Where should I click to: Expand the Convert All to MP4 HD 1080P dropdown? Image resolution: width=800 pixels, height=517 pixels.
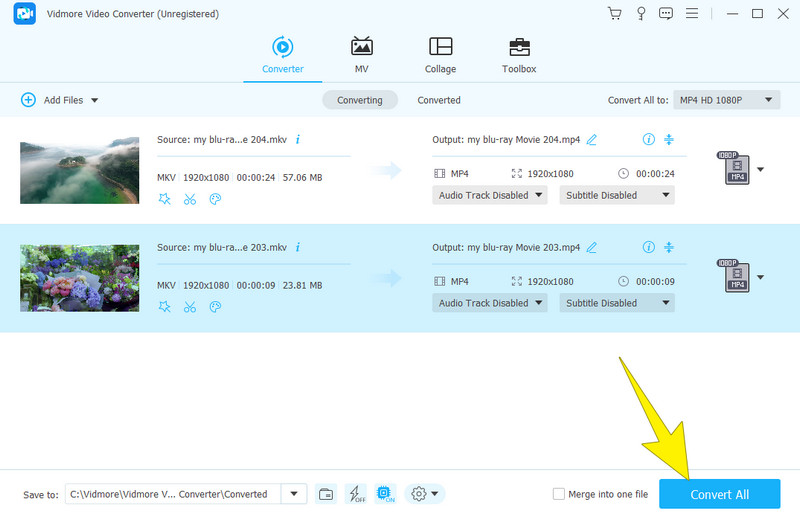[726, 100]
